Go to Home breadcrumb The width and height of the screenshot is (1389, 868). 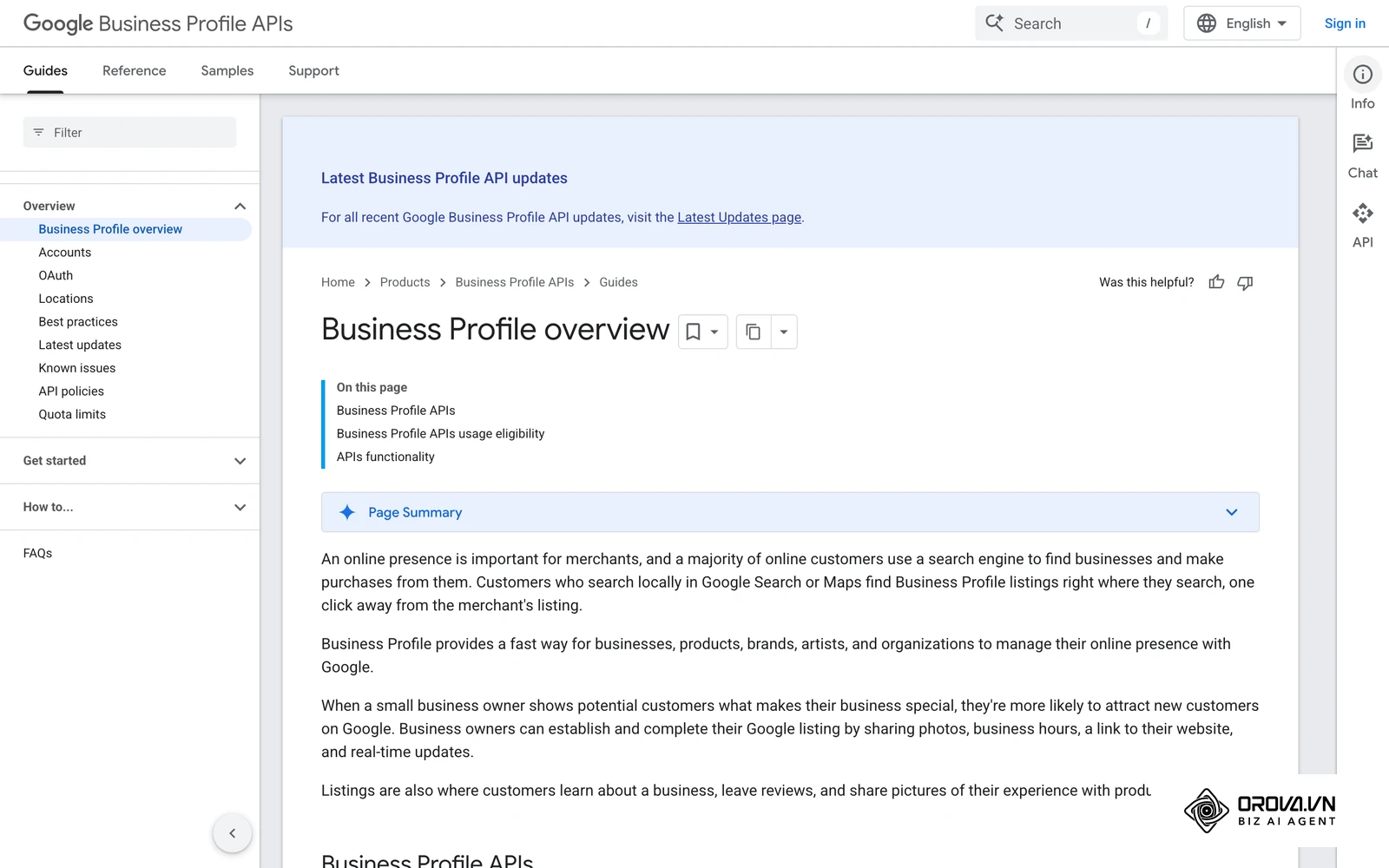tap(338, 282)
